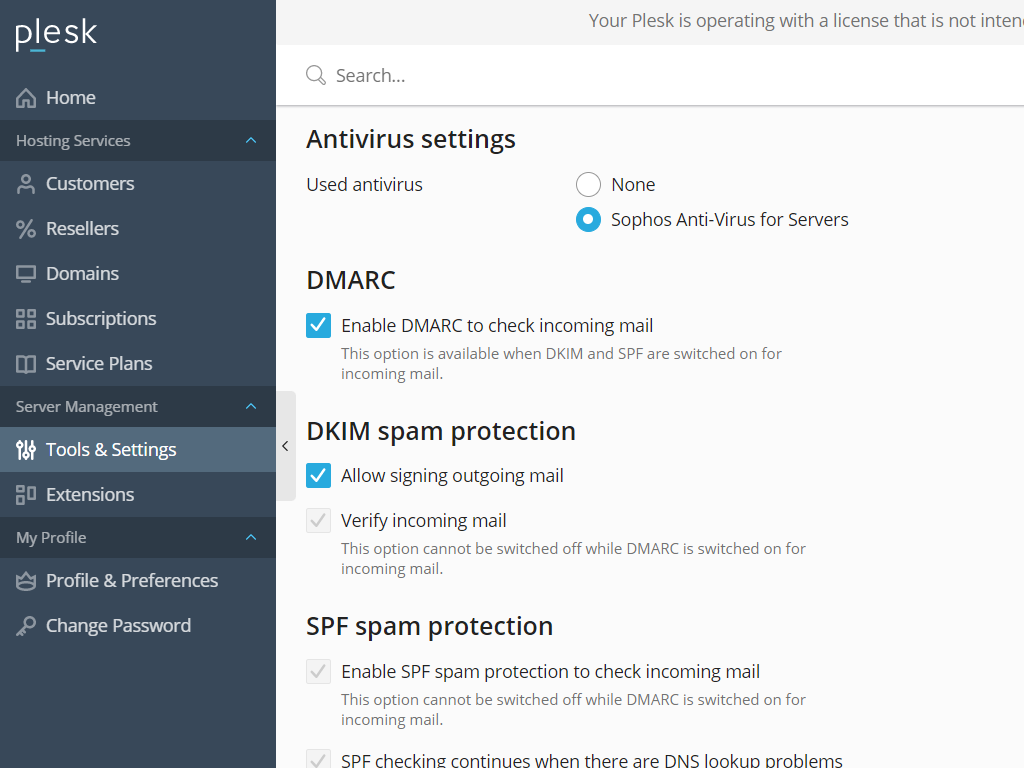The image size is (1024, 768).
Task: Select the None antivirus radio button
Action: click(588, 185)
